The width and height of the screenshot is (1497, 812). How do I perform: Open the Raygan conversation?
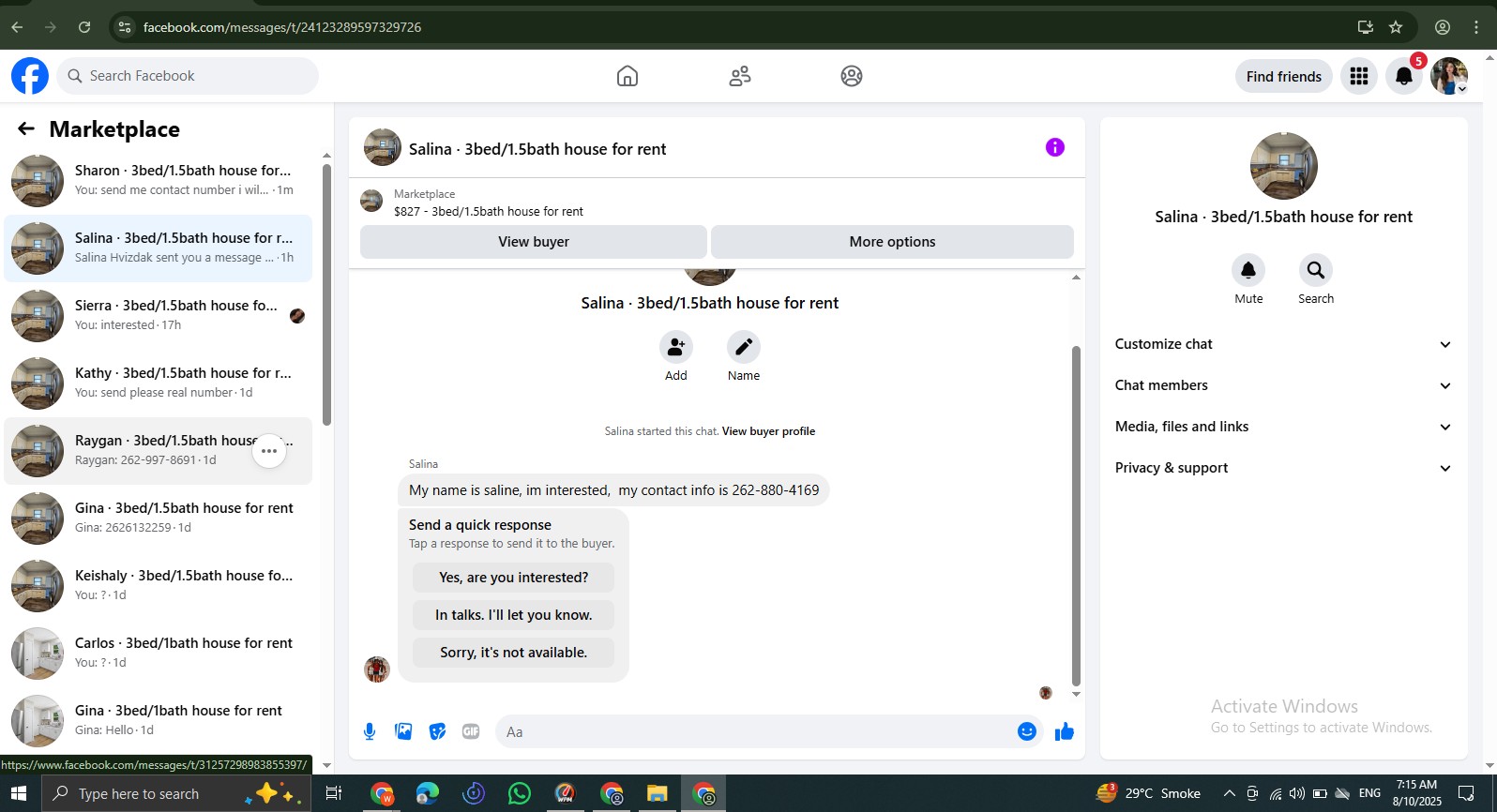tap(159, 450)
